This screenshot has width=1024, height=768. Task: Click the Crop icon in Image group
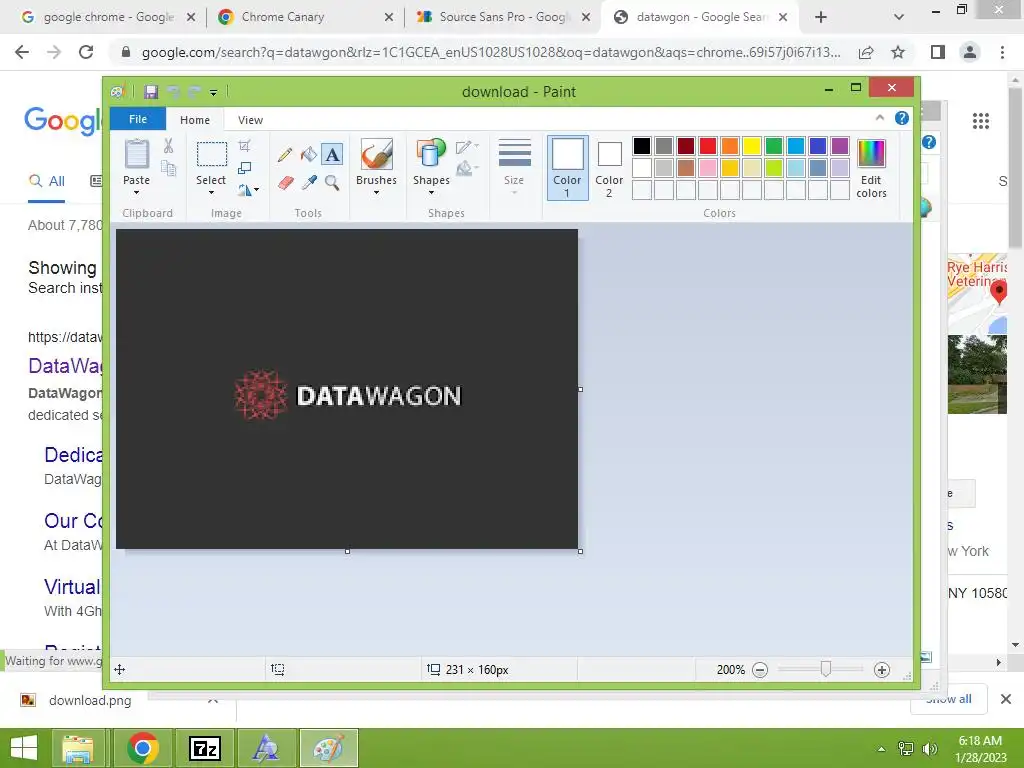245,146
